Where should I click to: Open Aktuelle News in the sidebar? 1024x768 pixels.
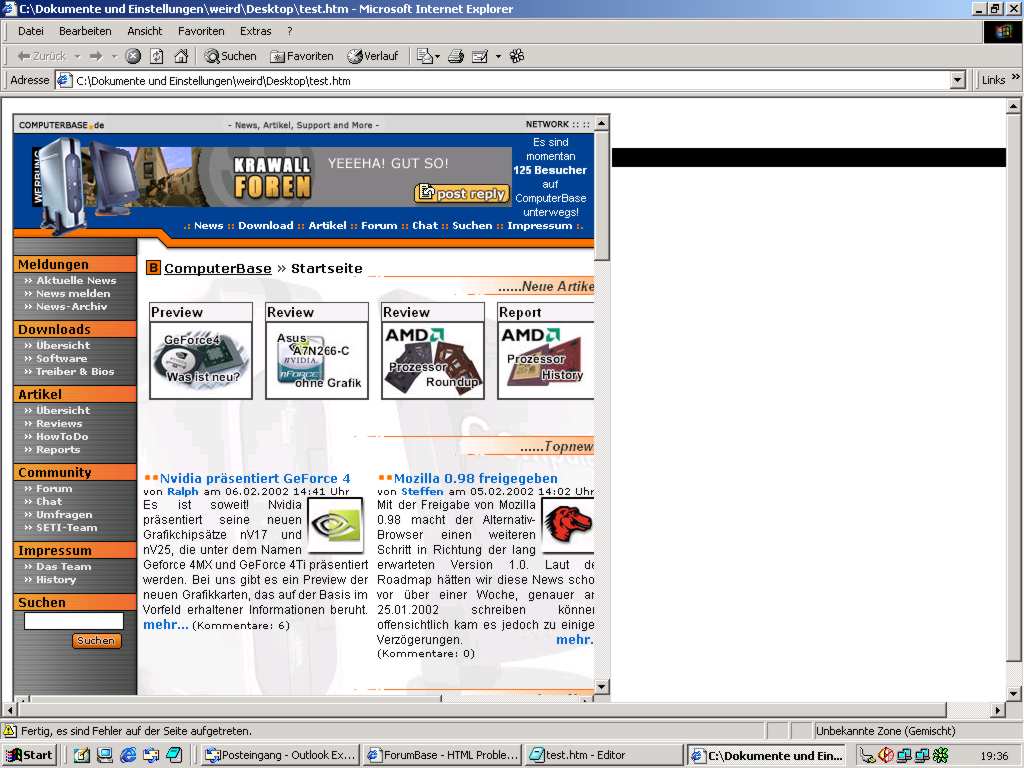click(x=76, y=280)
